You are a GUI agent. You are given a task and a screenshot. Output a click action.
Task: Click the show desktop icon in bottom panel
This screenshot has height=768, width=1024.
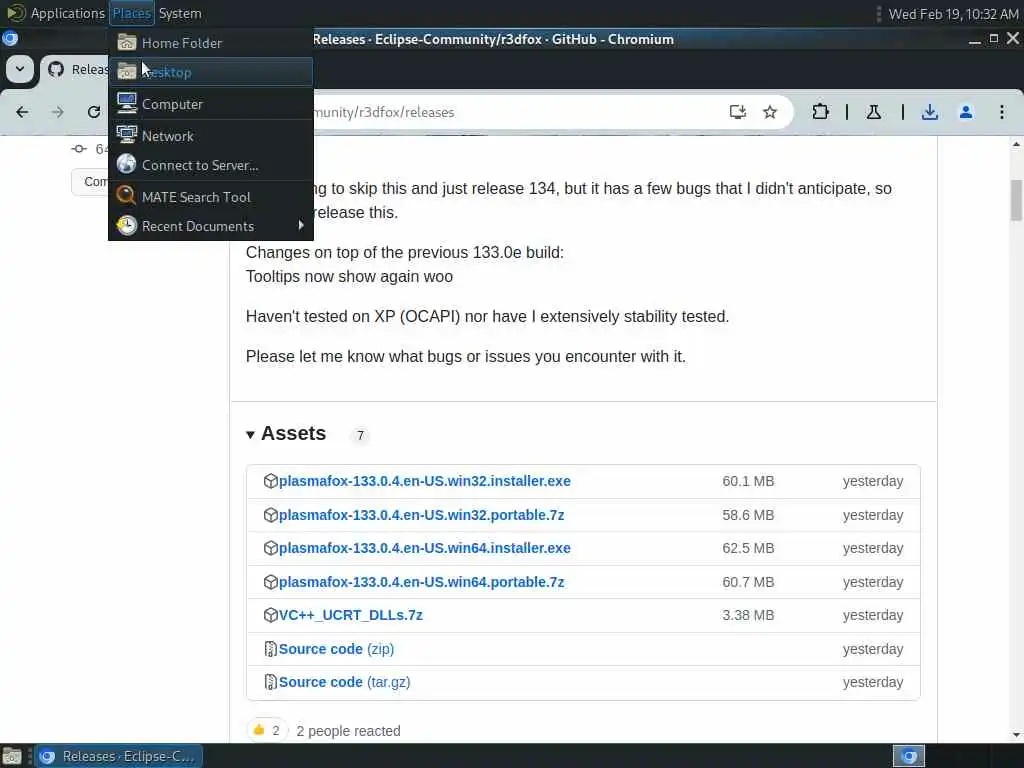tap(12, 756)
